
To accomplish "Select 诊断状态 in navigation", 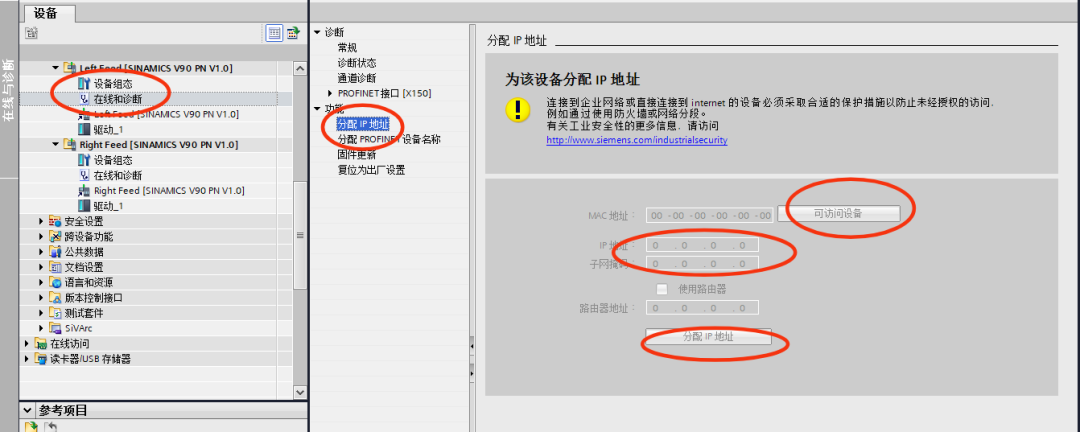I will [357, 63].
